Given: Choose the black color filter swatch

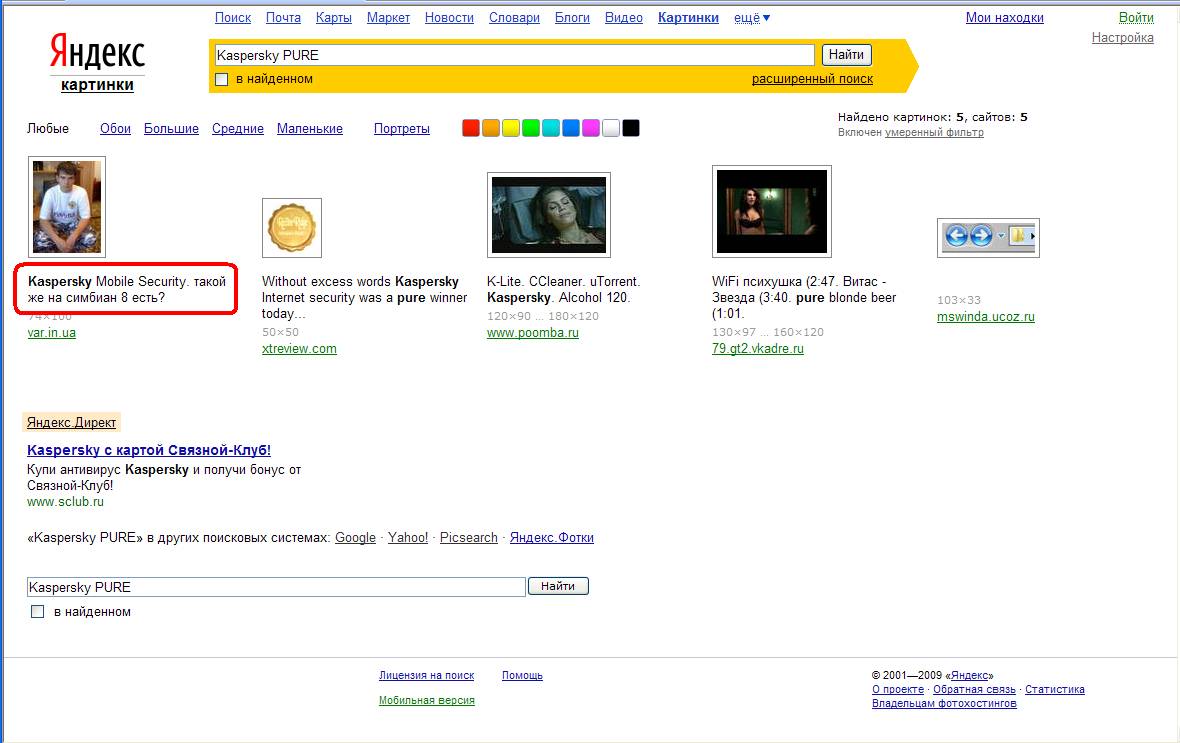Looking at the screenshot, I should [x=631, y=128].
